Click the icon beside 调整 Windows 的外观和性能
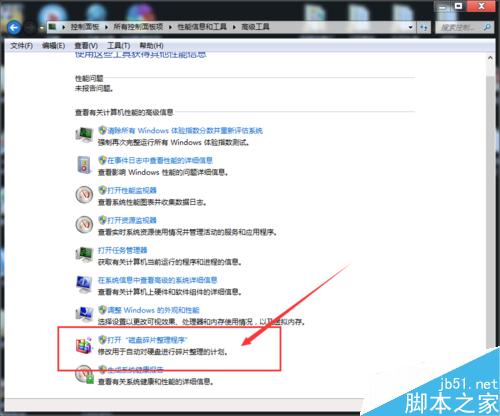The height and width of the screenshot is (416, 500). [x=84, y=314]
